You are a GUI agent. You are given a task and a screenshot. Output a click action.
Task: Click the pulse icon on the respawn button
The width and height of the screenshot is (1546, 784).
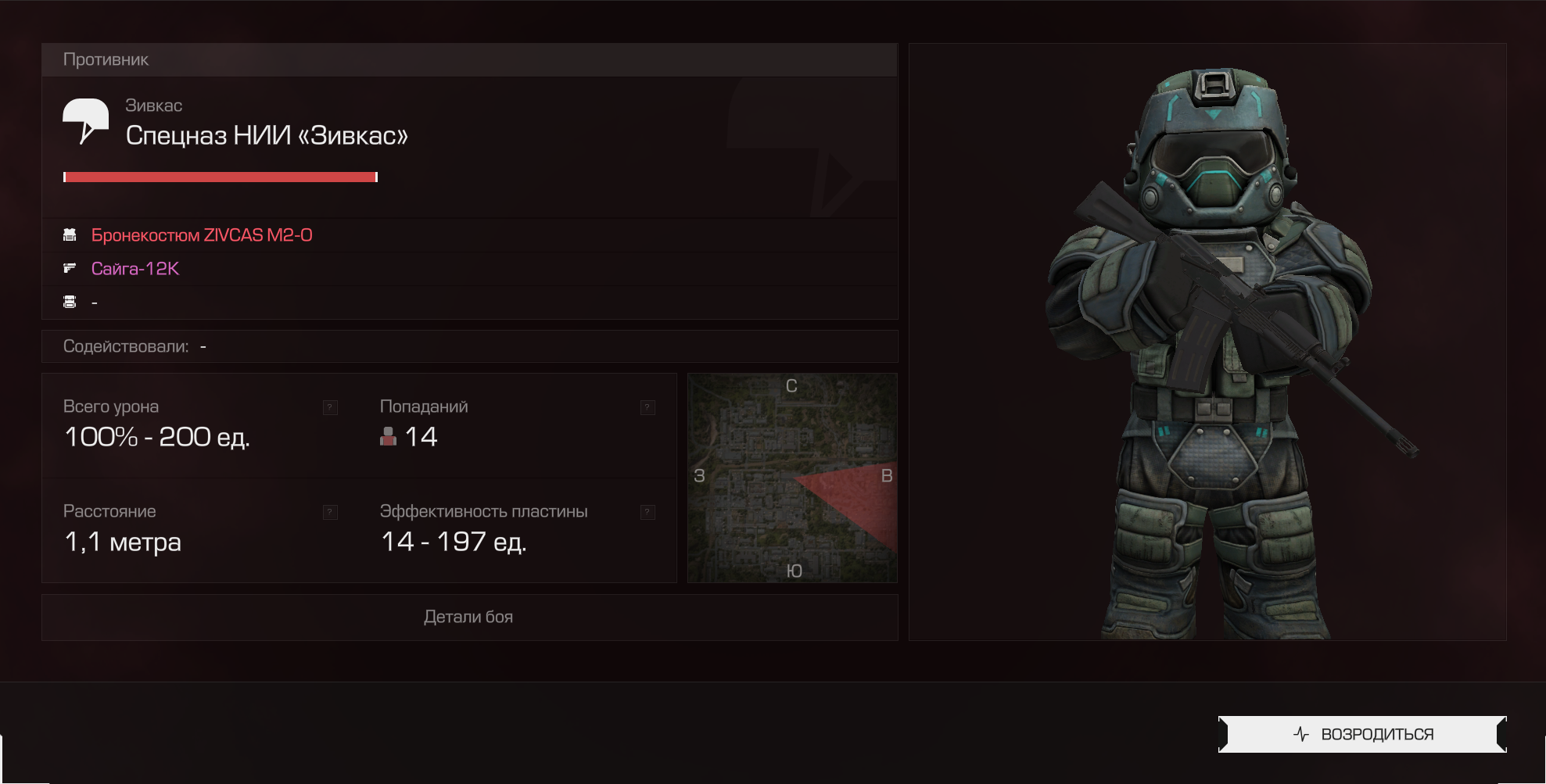pyautogui.click(x=1301, y=734)
